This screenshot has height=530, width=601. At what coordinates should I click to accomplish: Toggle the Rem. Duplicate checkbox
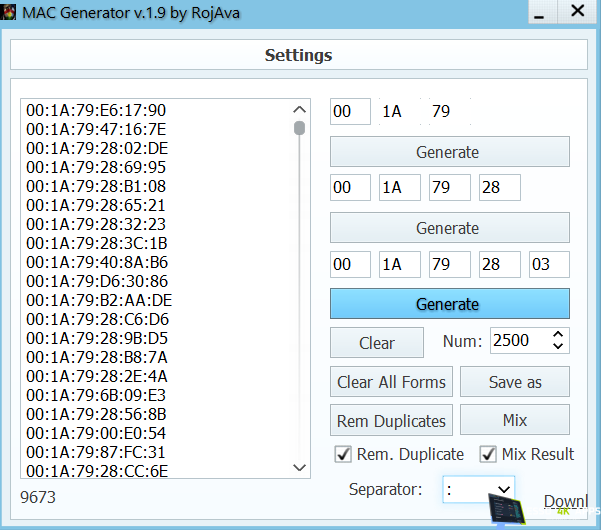pos(342,454)
